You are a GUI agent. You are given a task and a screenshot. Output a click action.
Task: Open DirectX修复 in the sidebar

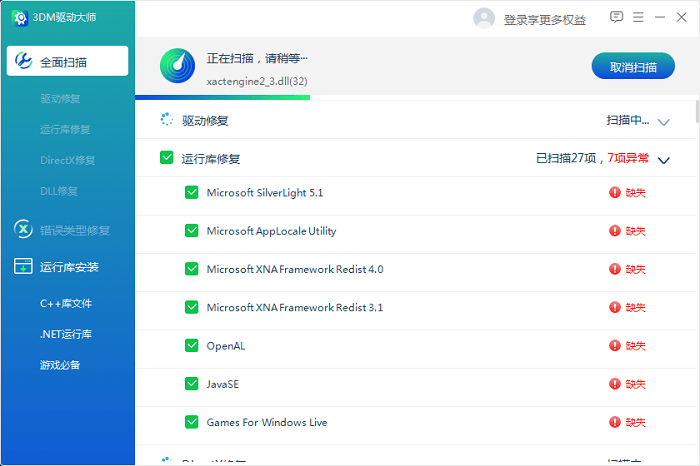(x=67, y=160)
